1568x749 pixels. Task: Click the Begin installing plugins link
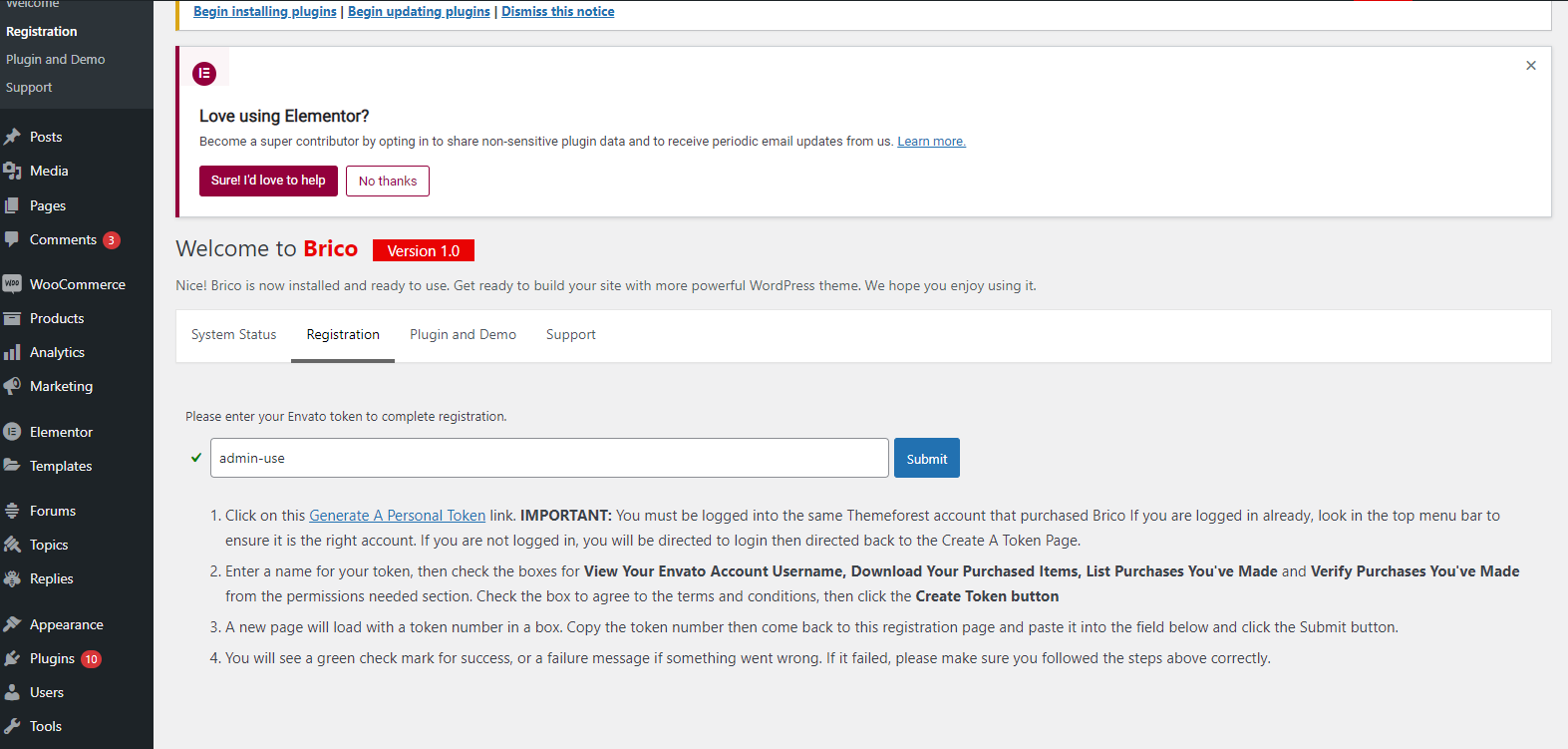click(265, 12)
